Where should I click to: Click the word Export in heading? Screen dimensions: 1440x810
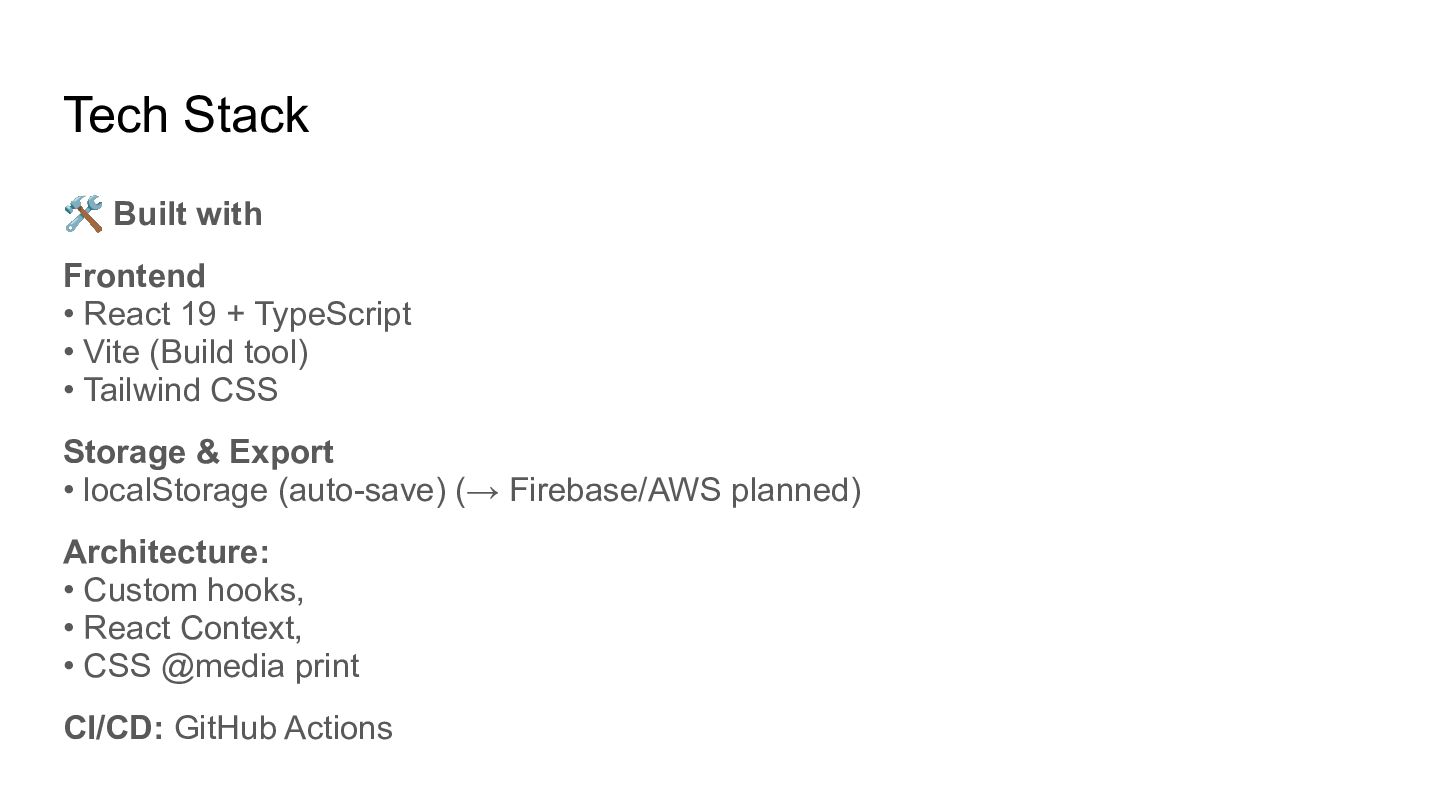pyautogui.click(x=281, y=452)
